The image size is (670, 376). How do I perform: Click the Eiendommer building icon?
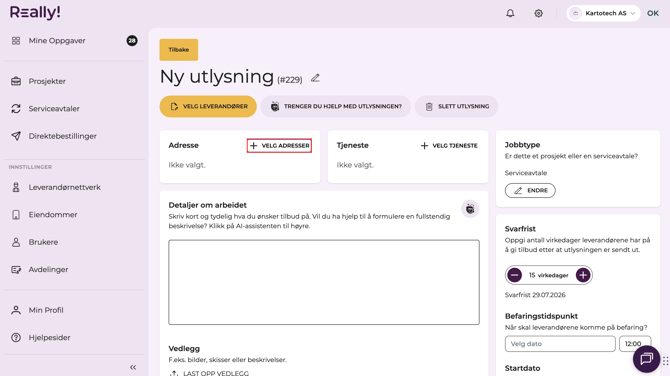pos(16,214)
